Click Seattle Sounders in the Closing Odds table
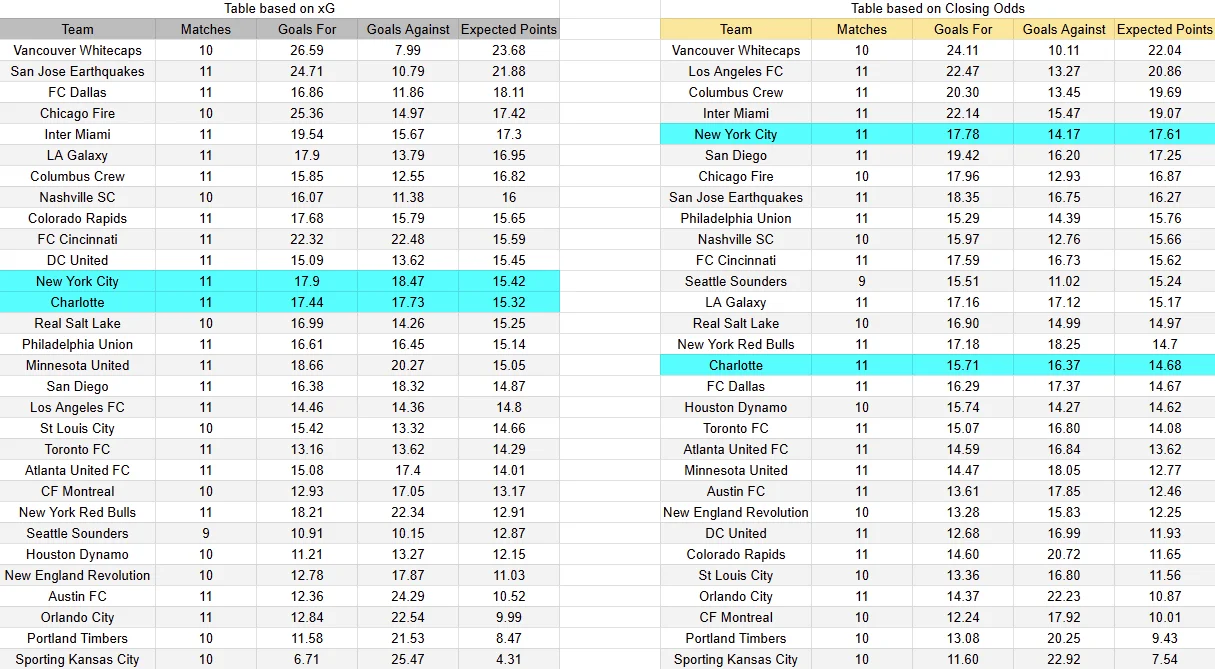Viewport: 1215px width, 669px height. (x=736, y=281)
